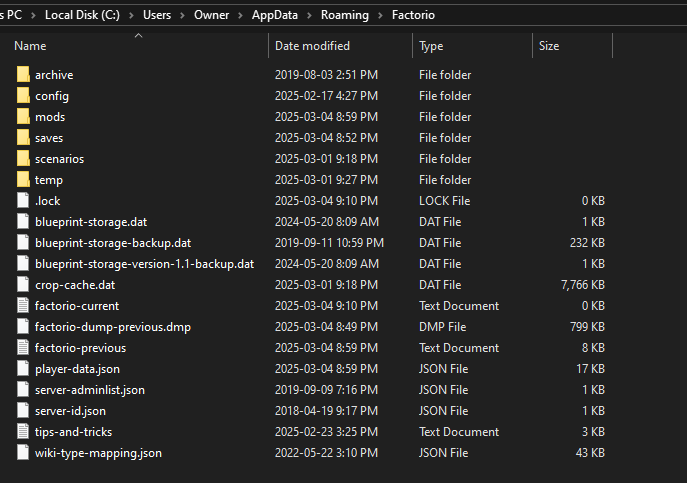The height and width of the screenshot is (483, 687).
Task: Click the config folder icon
Action: tap(23, 96)
